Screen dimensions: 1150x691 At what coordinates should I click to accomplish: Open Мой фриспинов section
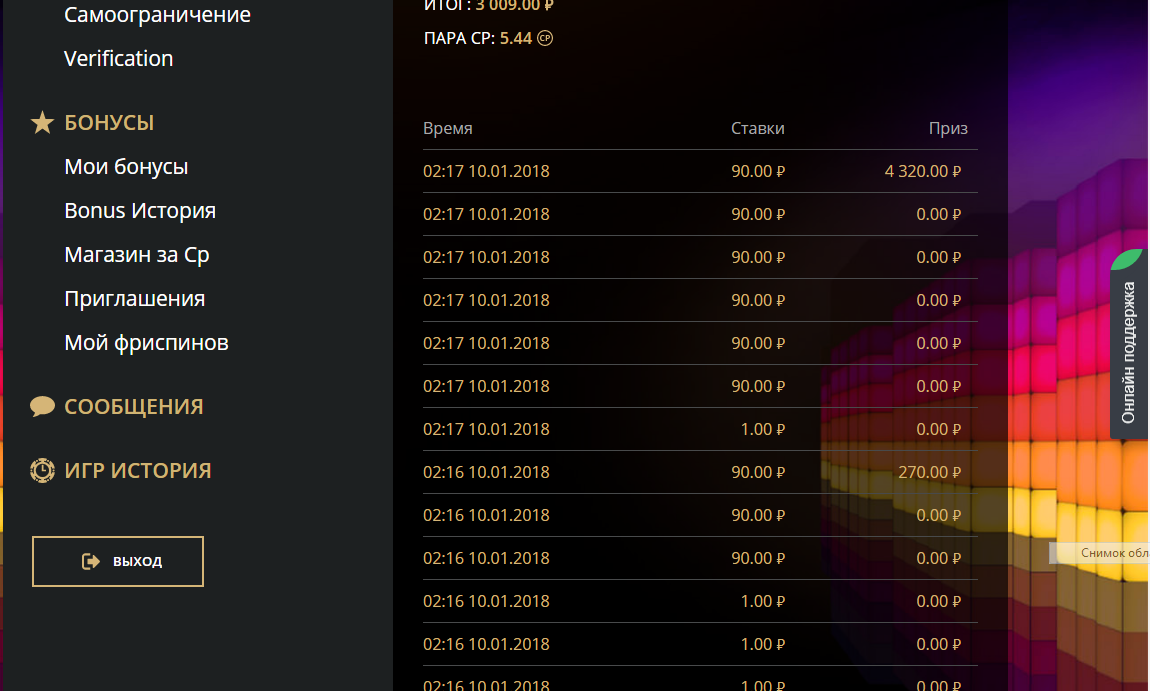pyautogui.click(x=146, y=343)
